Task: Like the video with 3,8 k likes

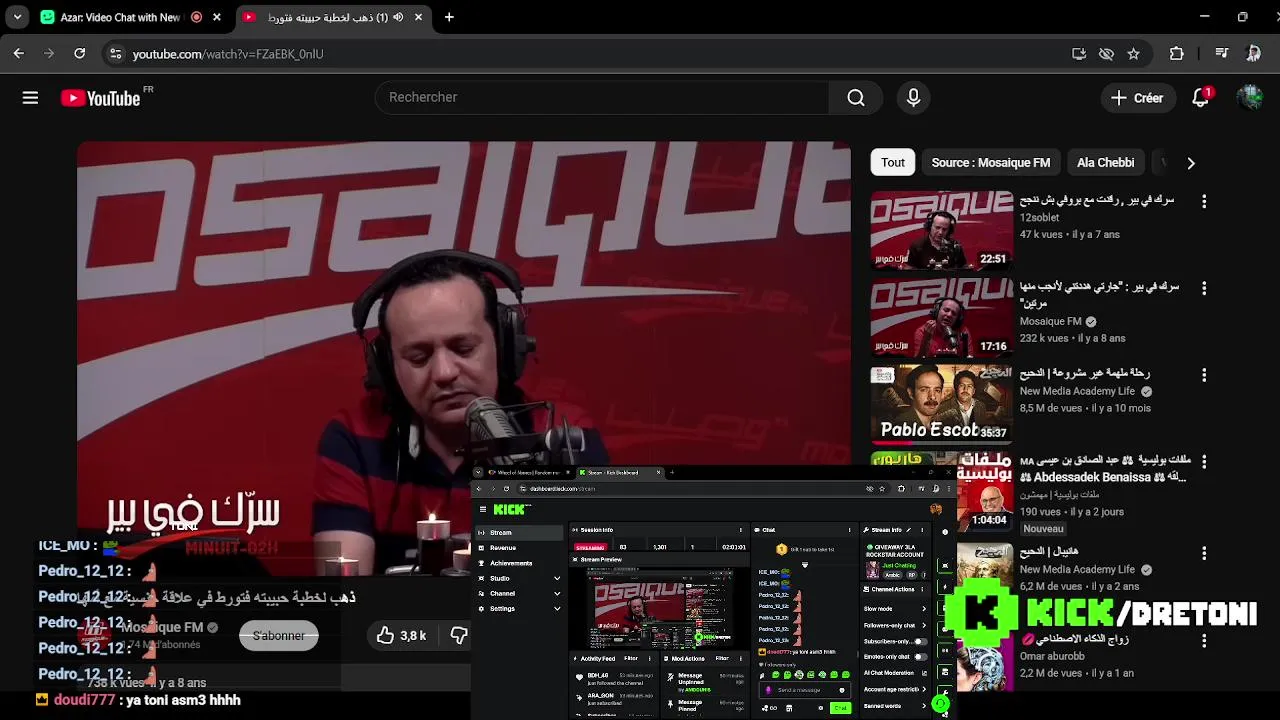Action: (400, 635)
